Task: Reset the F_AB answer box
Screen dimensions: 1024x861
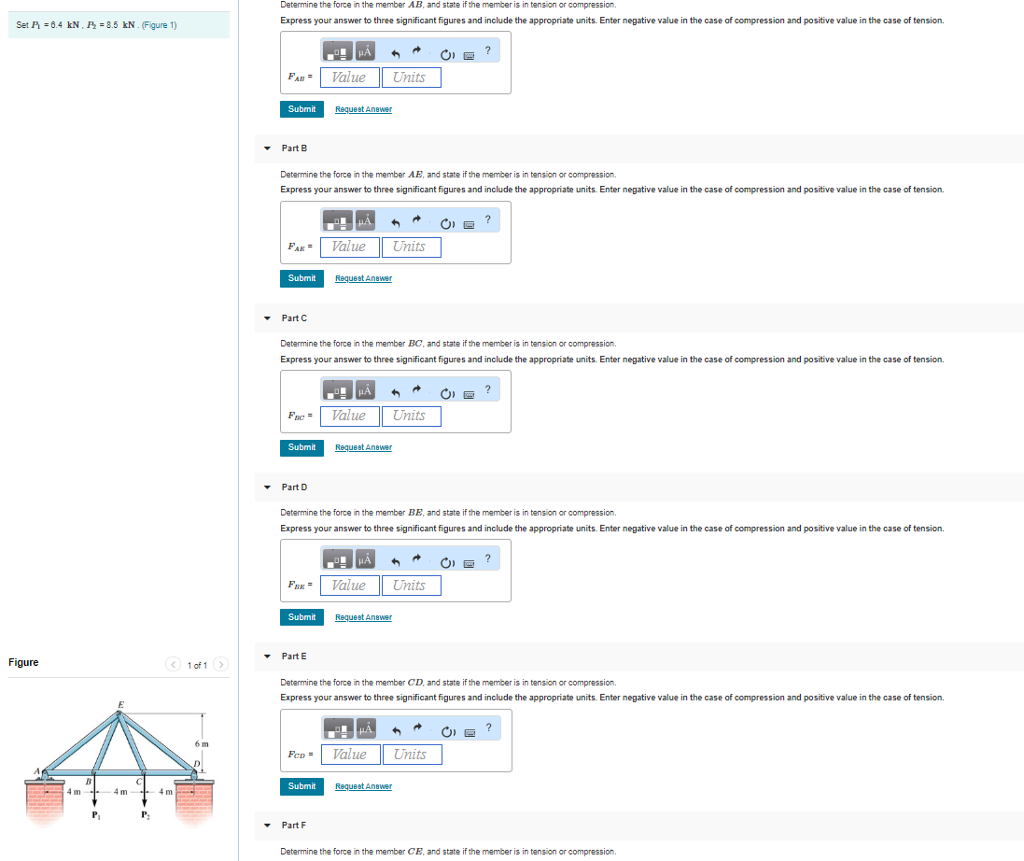Action: pyautogui.click(x=447, y=54)
